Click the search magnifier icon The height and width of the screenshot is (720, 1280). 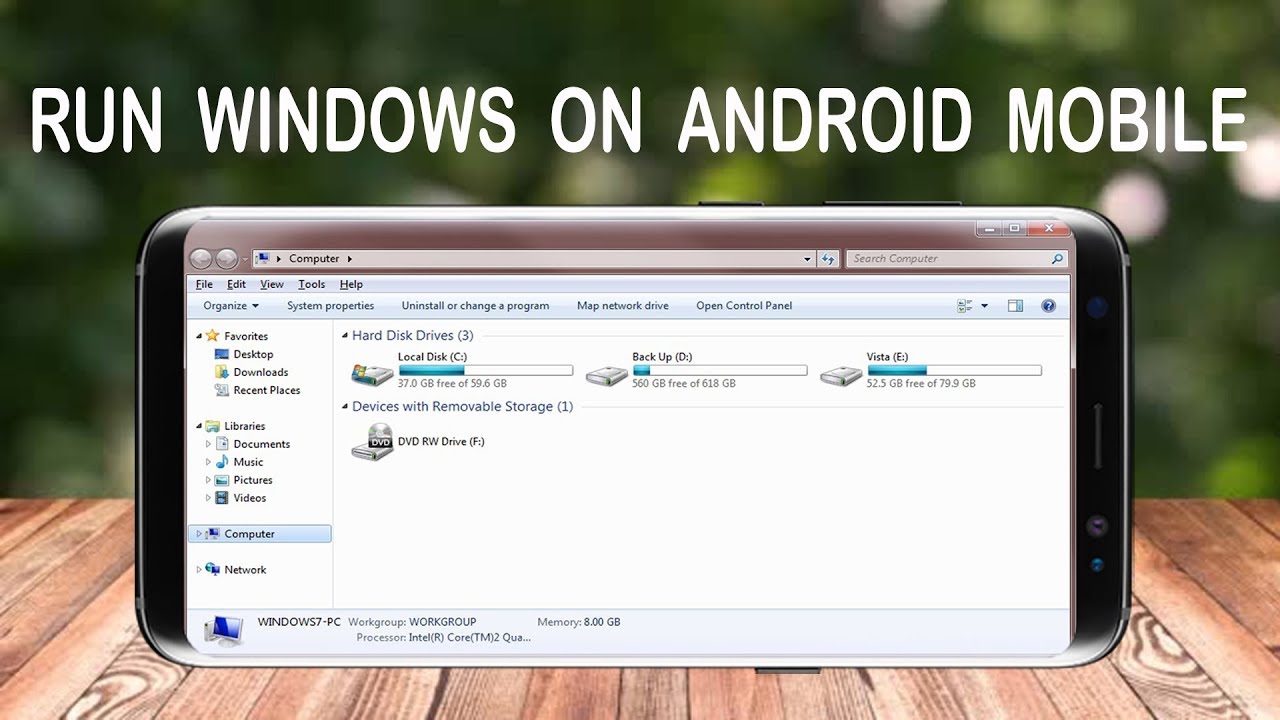pyautogui.click(x=1057, y=259)
